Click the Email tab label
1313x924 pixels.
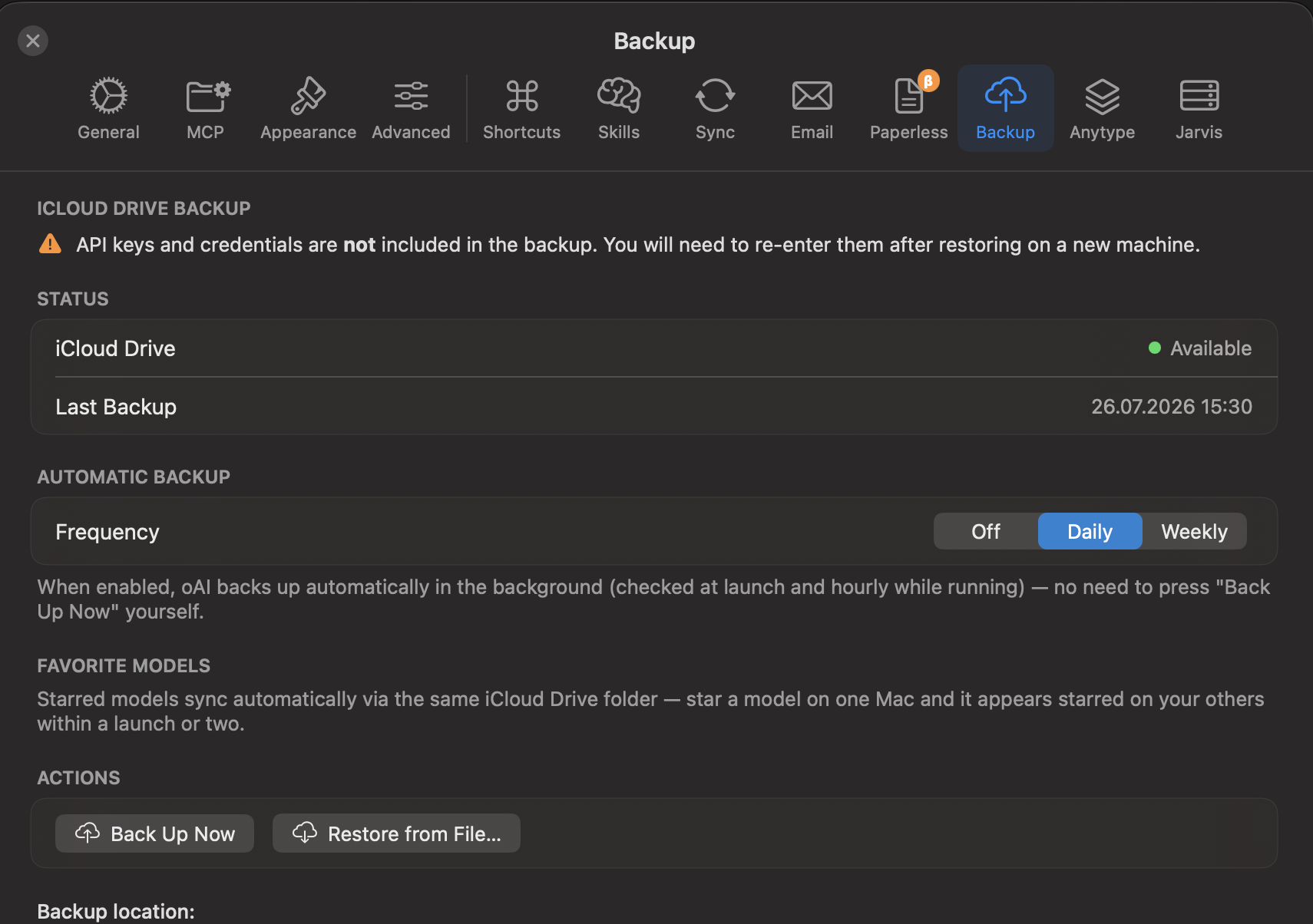pos(812,132)
